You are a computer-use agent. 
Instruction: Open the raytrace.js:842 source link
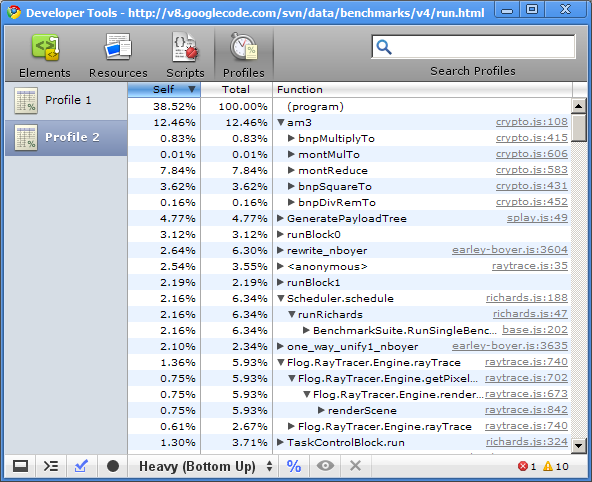tap(526, 410)
